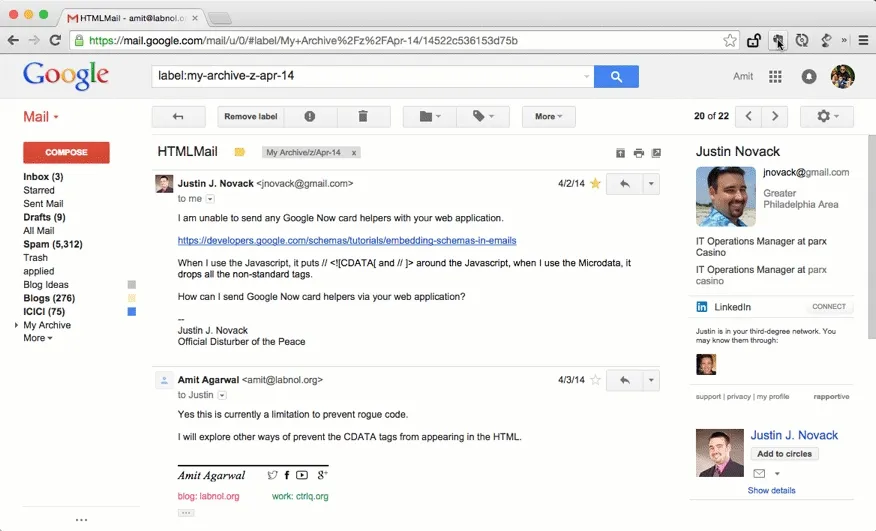Click LinkedIn CONNECT button
The image size is (876, 531).
click(829, 306)
